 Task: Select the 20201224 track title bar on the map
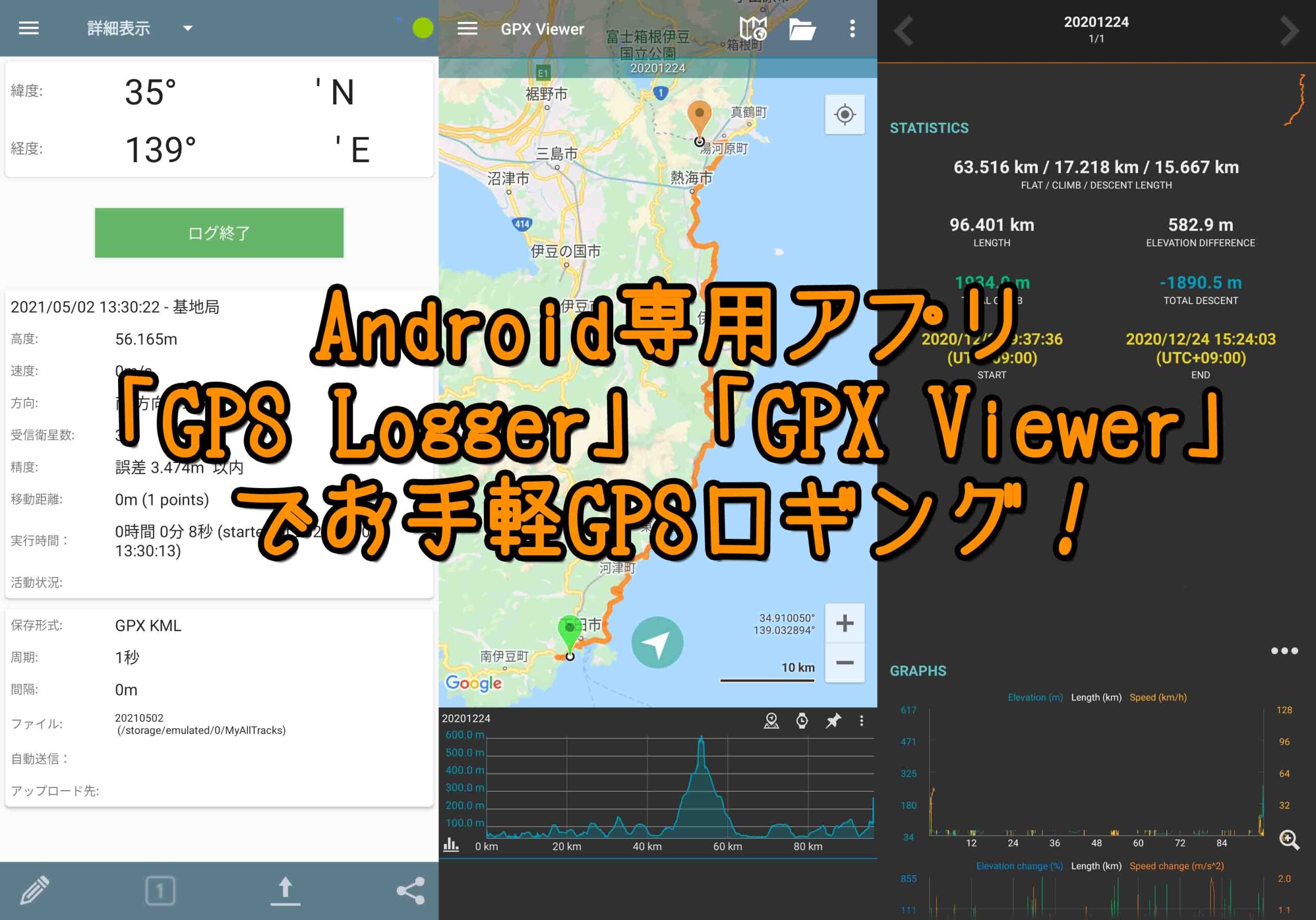[x=657, y=68]
